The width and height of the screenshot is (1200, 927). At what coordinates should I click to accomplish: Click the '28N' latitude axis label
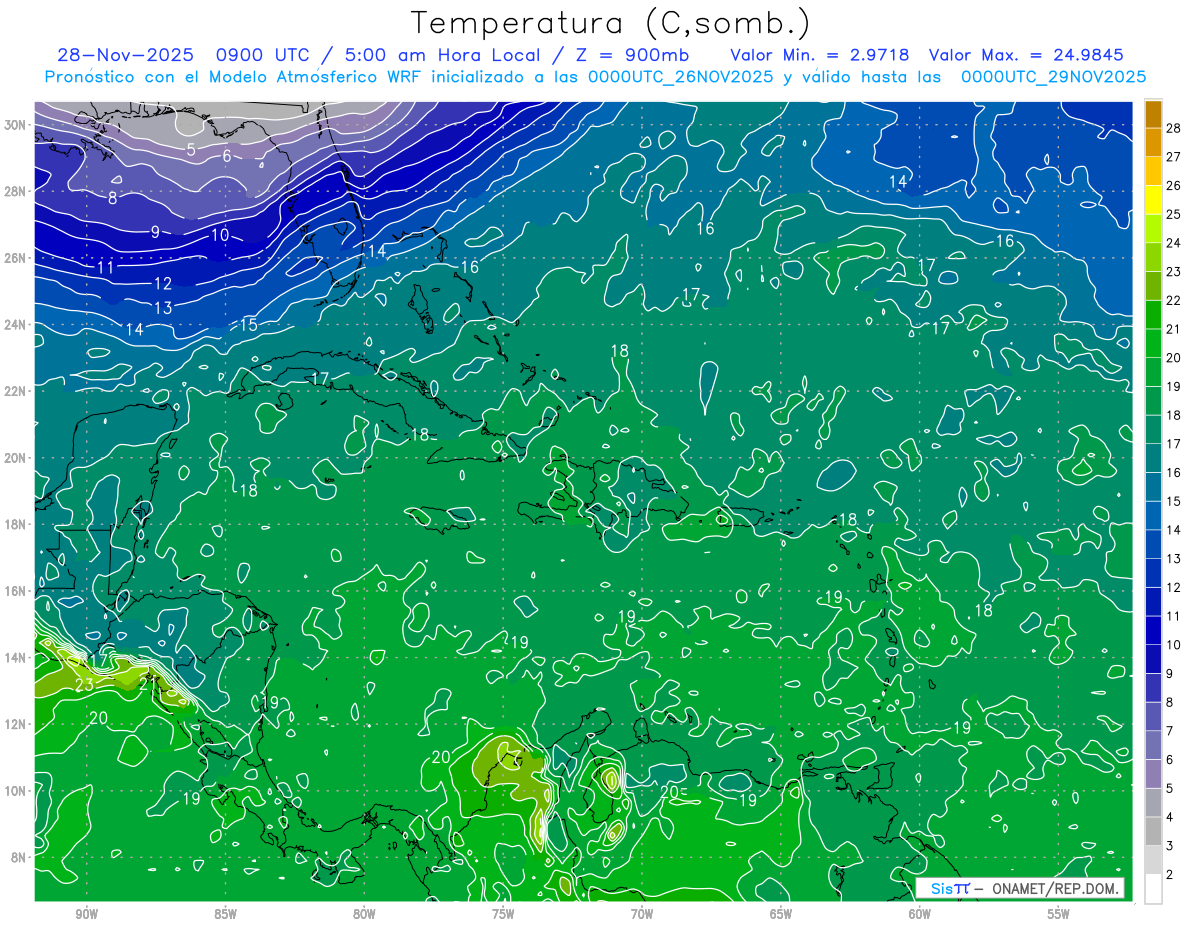(x=16, y=191)
